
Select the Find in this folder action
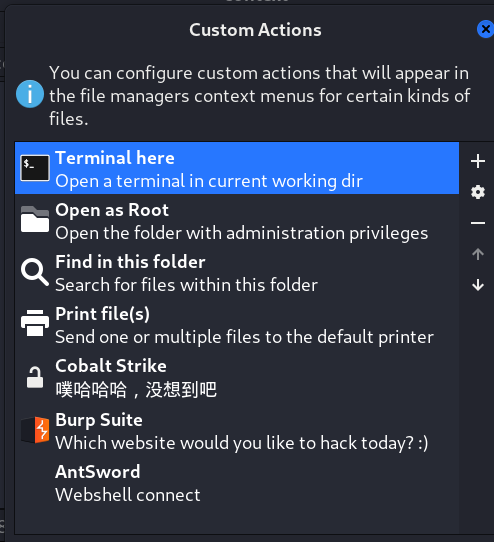click(237, 272)
